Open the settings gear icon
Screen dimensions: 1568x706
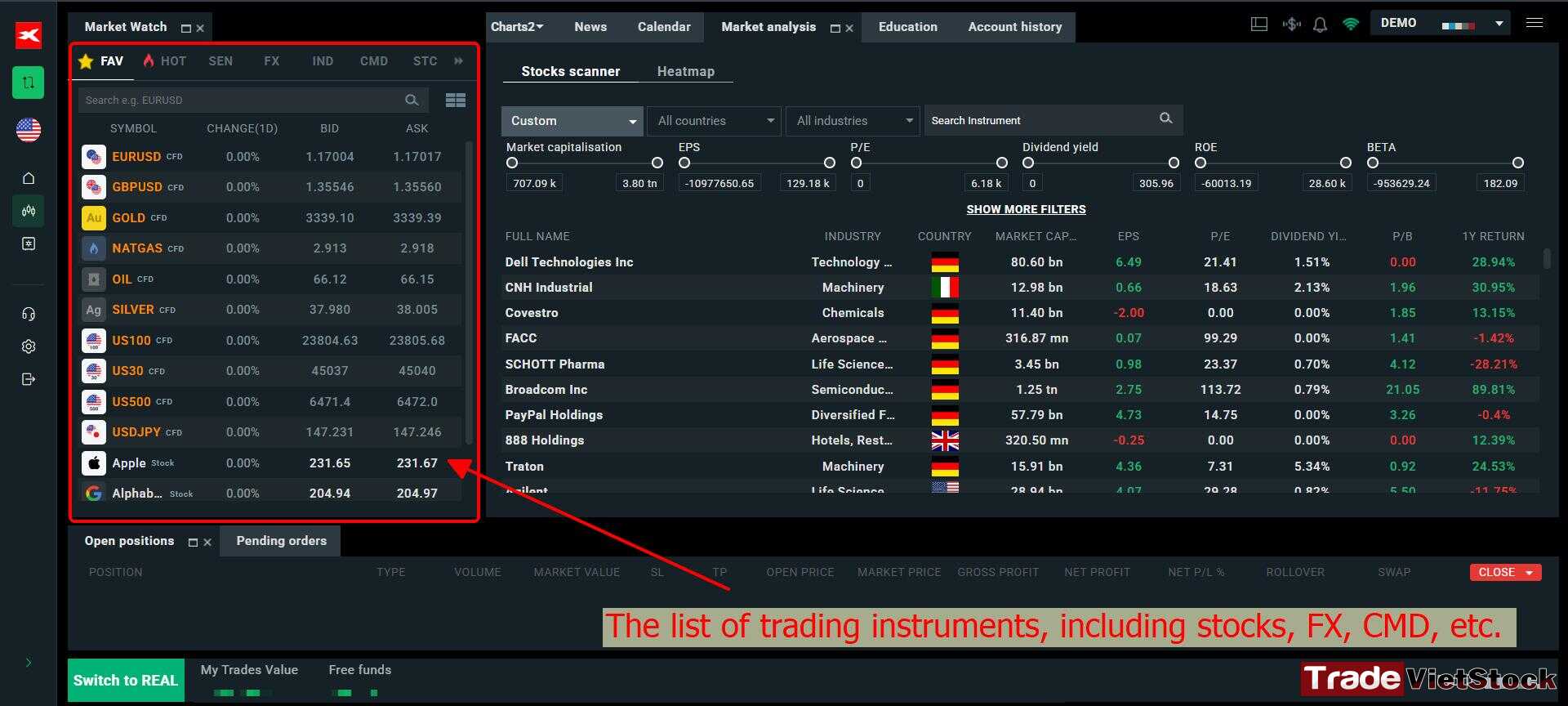point(29,346)
